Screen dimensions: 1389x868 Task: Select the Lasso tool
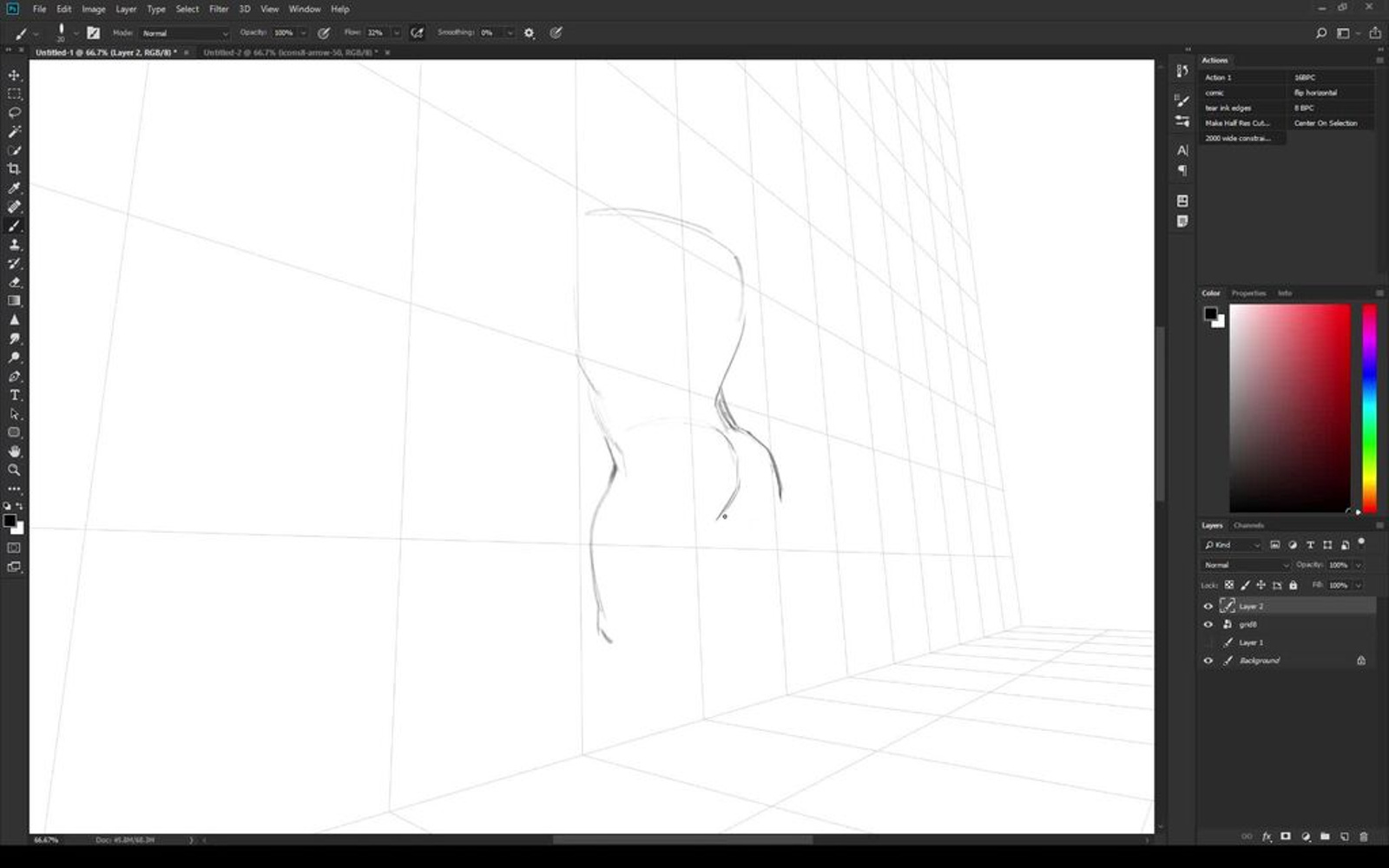pos(14,113)
